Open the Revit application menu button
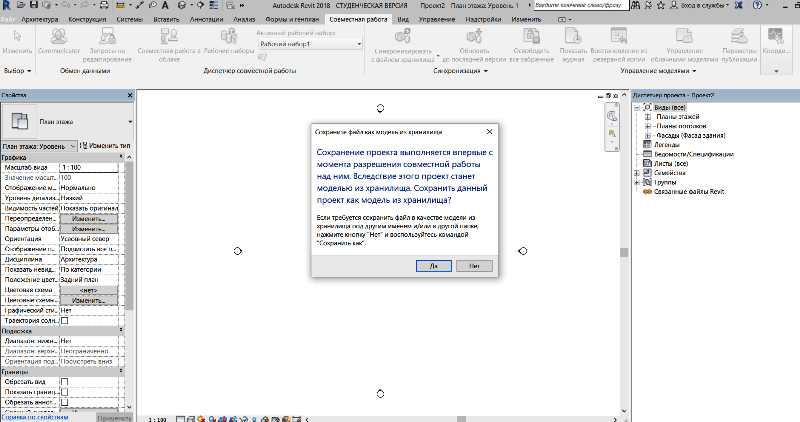The width and height of the screenshot is (800, 422). (6, 5)
